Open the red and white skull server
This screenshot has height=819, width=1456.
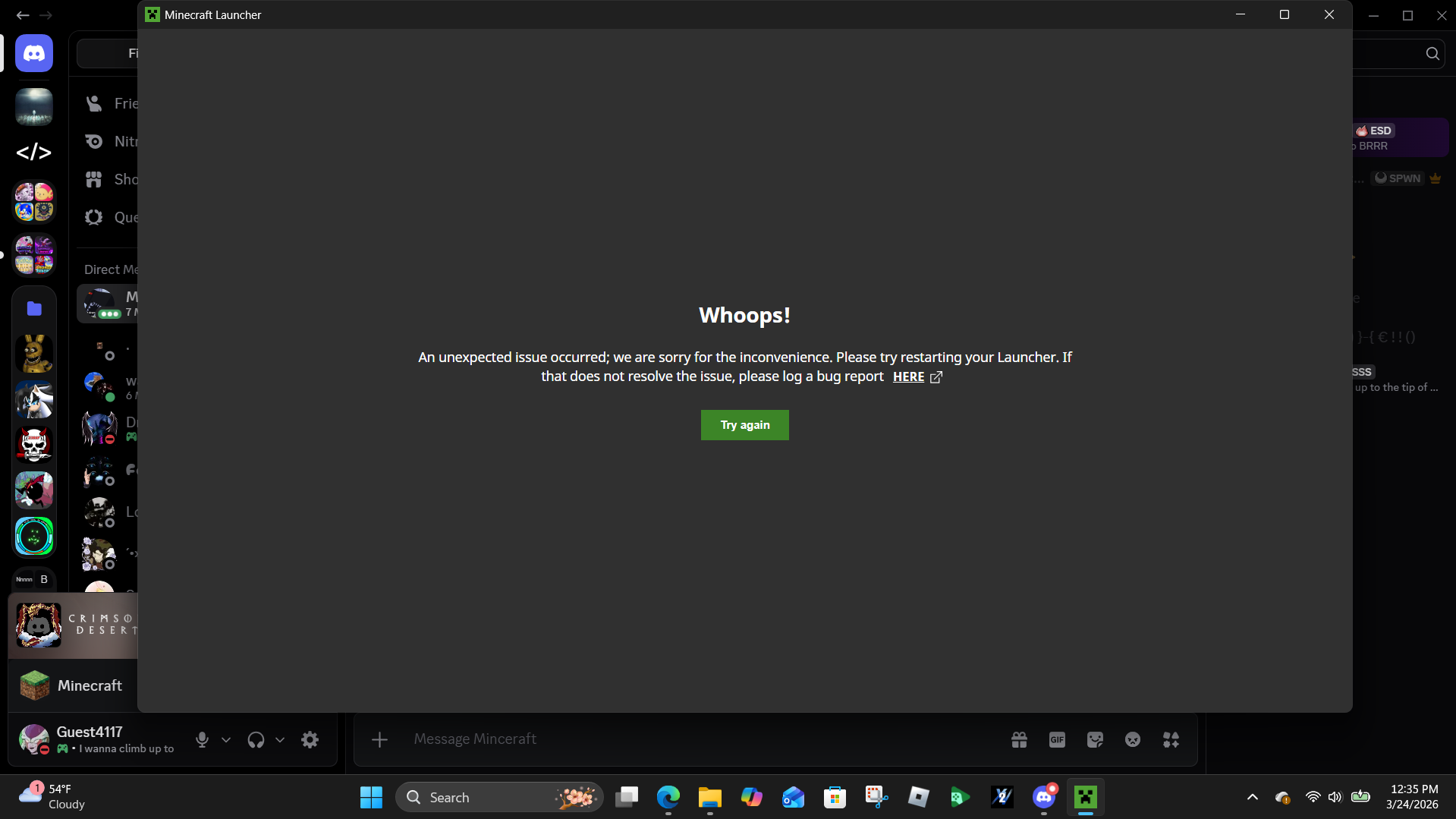click(34, 445)
